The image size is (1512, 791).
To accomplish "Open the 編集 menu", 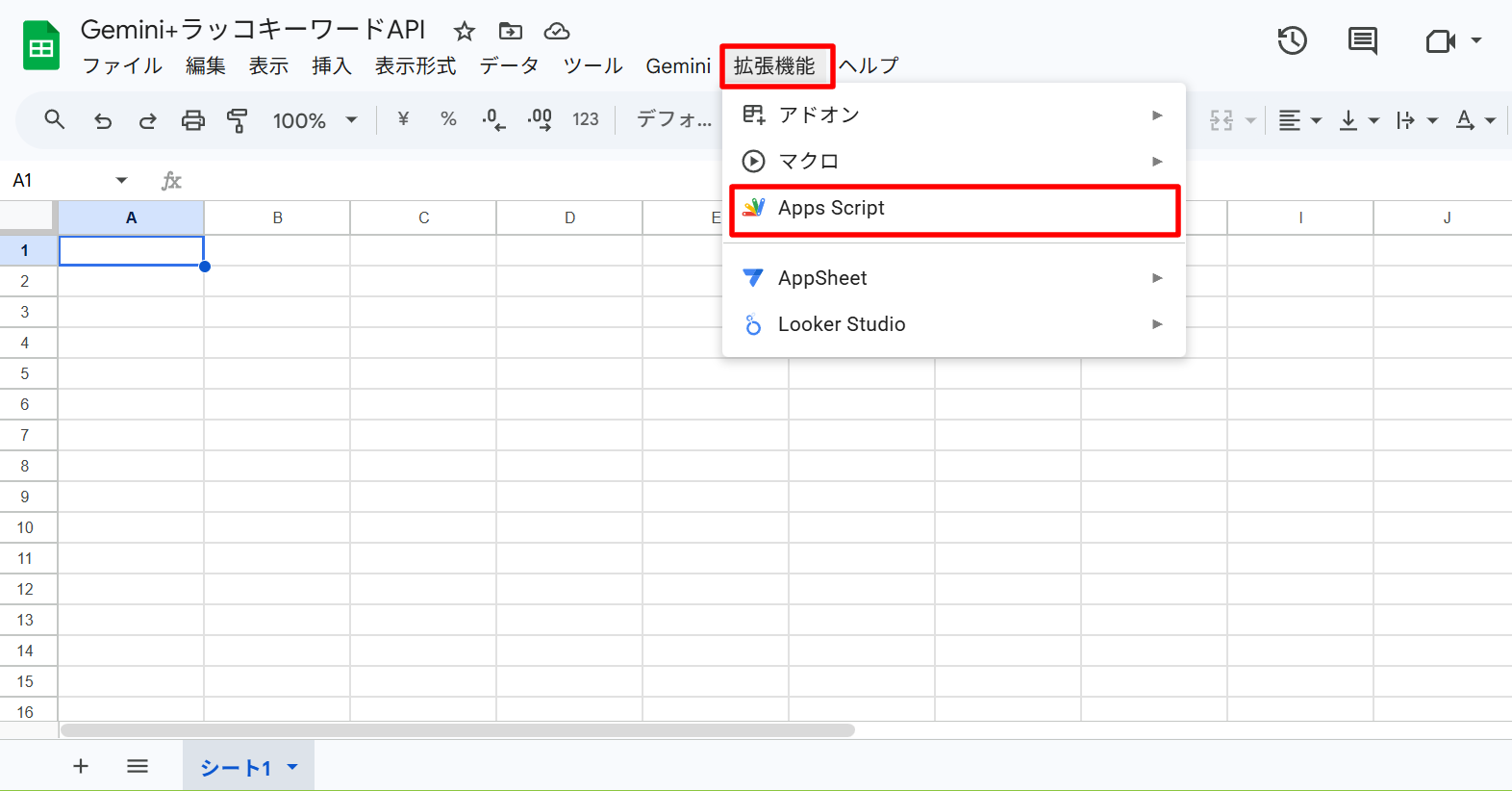I will 206,65.
